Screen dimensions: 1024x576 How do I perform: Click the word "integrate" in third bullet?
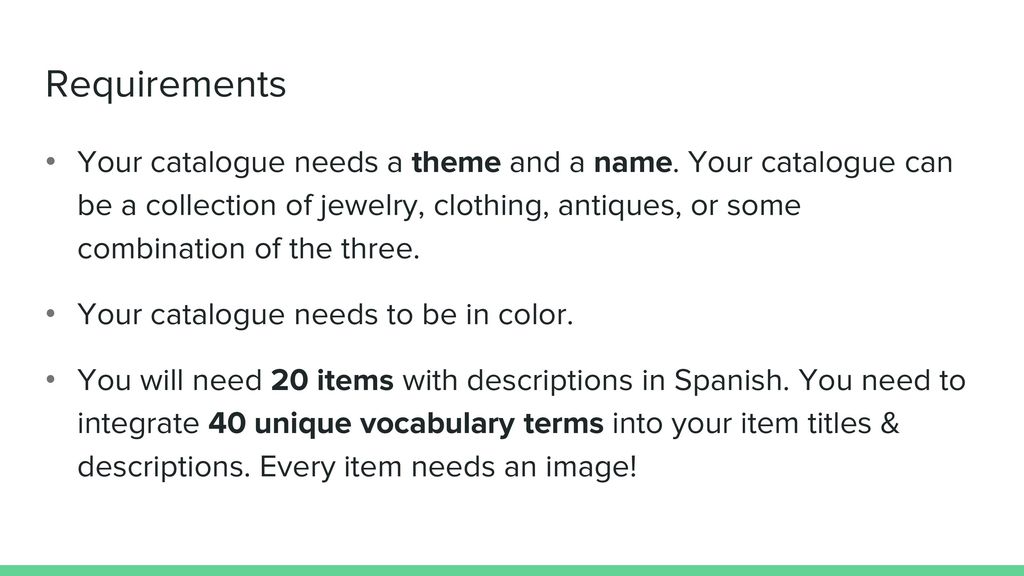click(138, 424)
